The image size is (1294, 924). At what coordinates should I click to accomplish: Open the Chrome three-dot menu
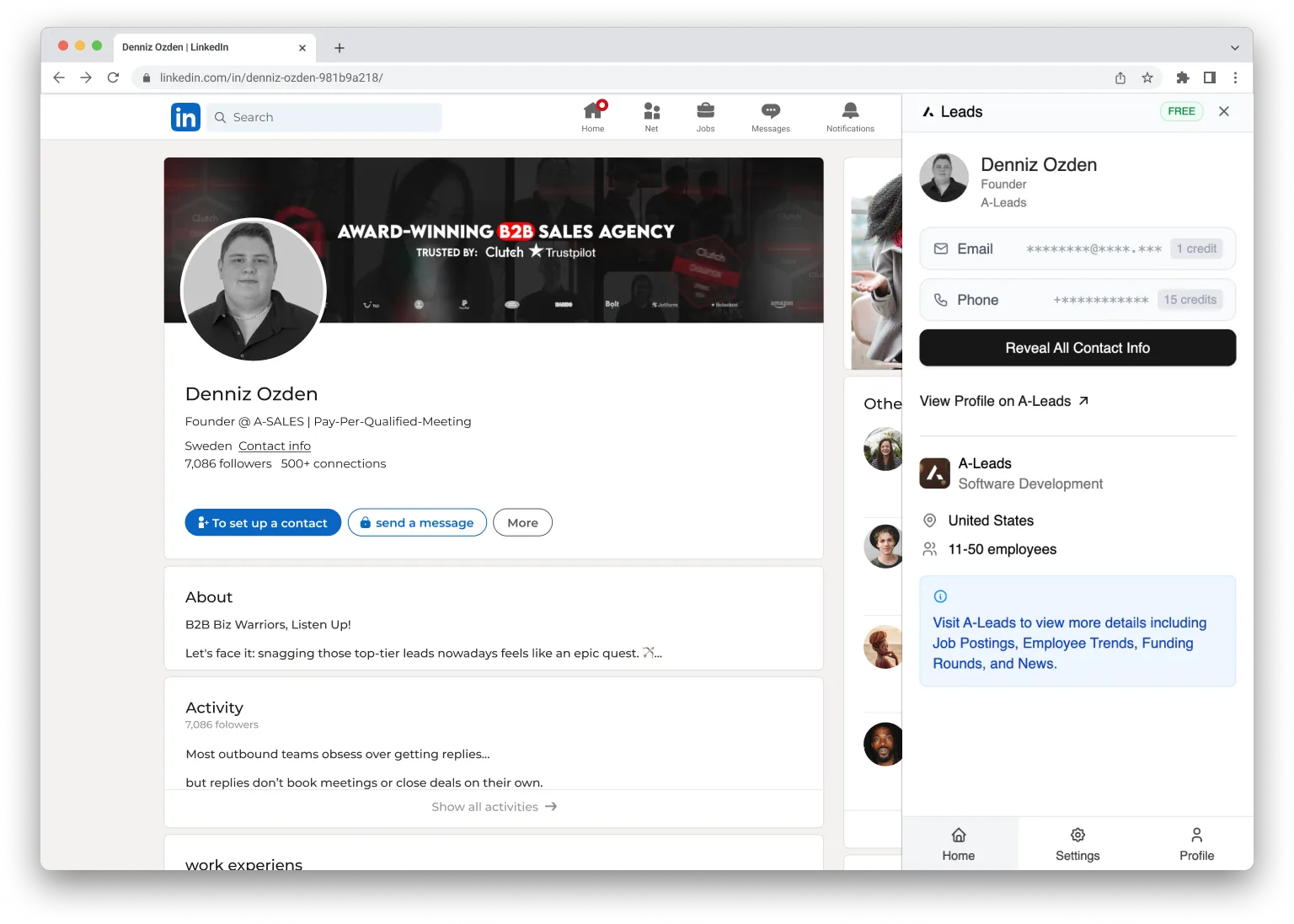[x=1235, y=77]
